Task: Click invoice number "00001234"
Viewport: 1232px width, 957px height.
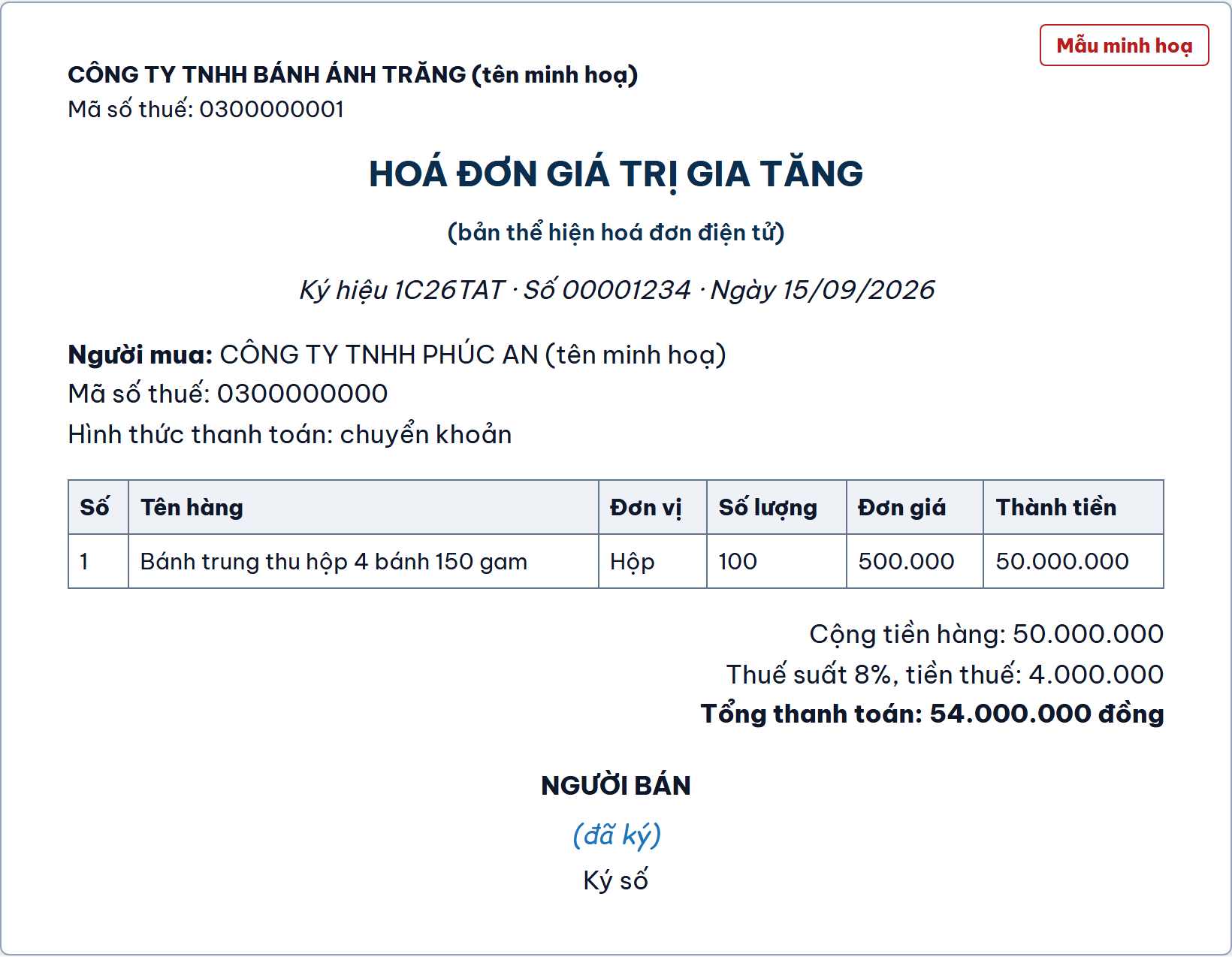Action: 627,290
